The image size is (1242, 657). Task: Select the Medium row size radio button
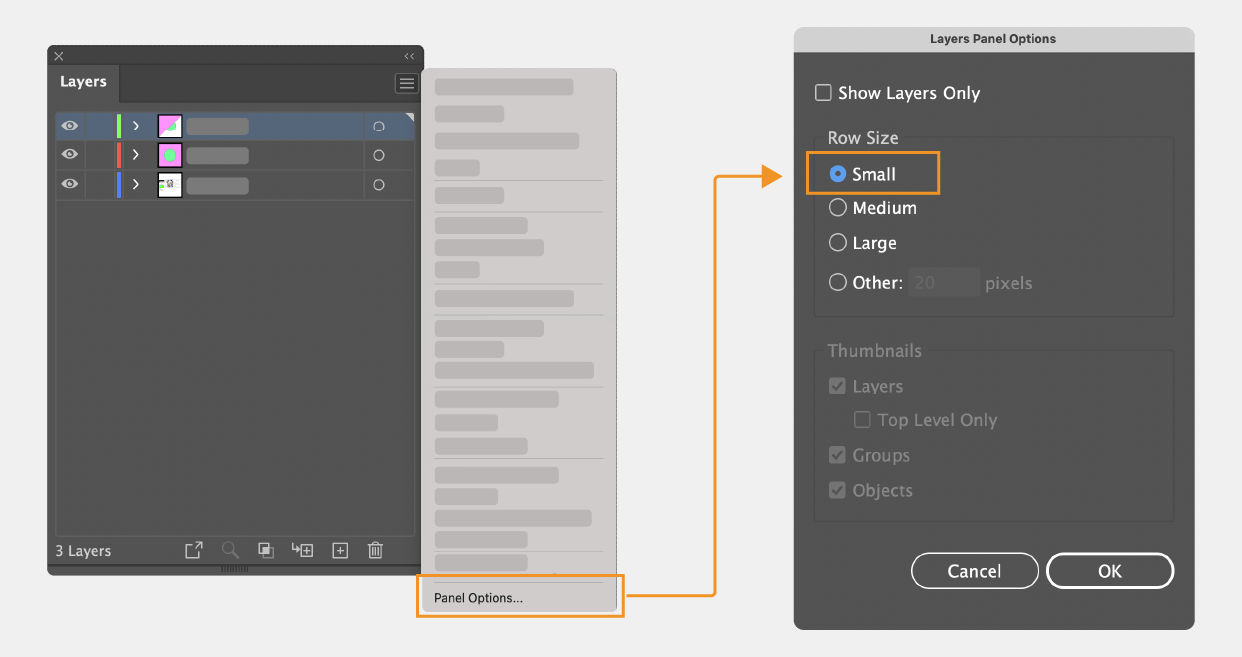click(838, 208)
